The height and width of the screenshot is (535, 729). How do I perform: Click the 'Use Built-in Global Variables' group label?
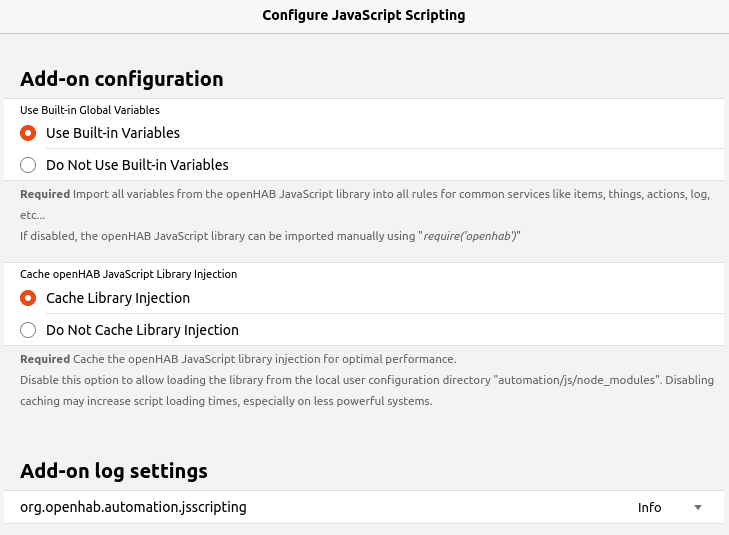pyautogui.click(x=90, y=110)
